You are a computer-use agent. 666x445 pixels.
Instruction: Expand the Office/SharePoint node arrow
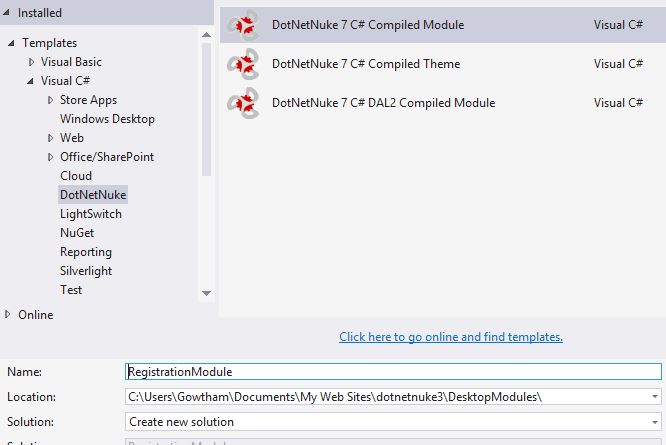coord(51,157)
